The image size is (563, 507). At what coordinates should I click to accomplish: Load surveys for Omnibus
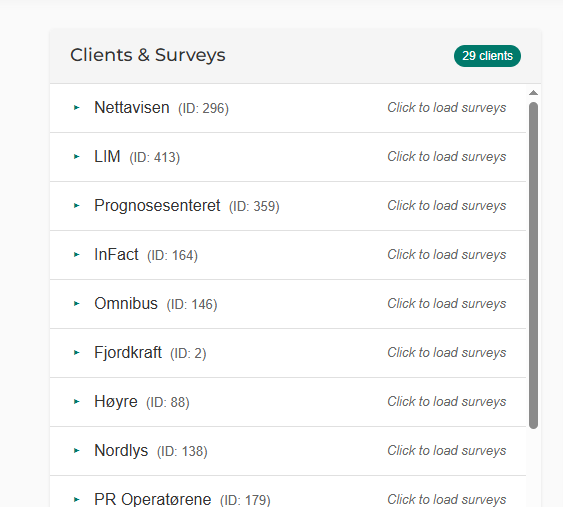[446, 304]
